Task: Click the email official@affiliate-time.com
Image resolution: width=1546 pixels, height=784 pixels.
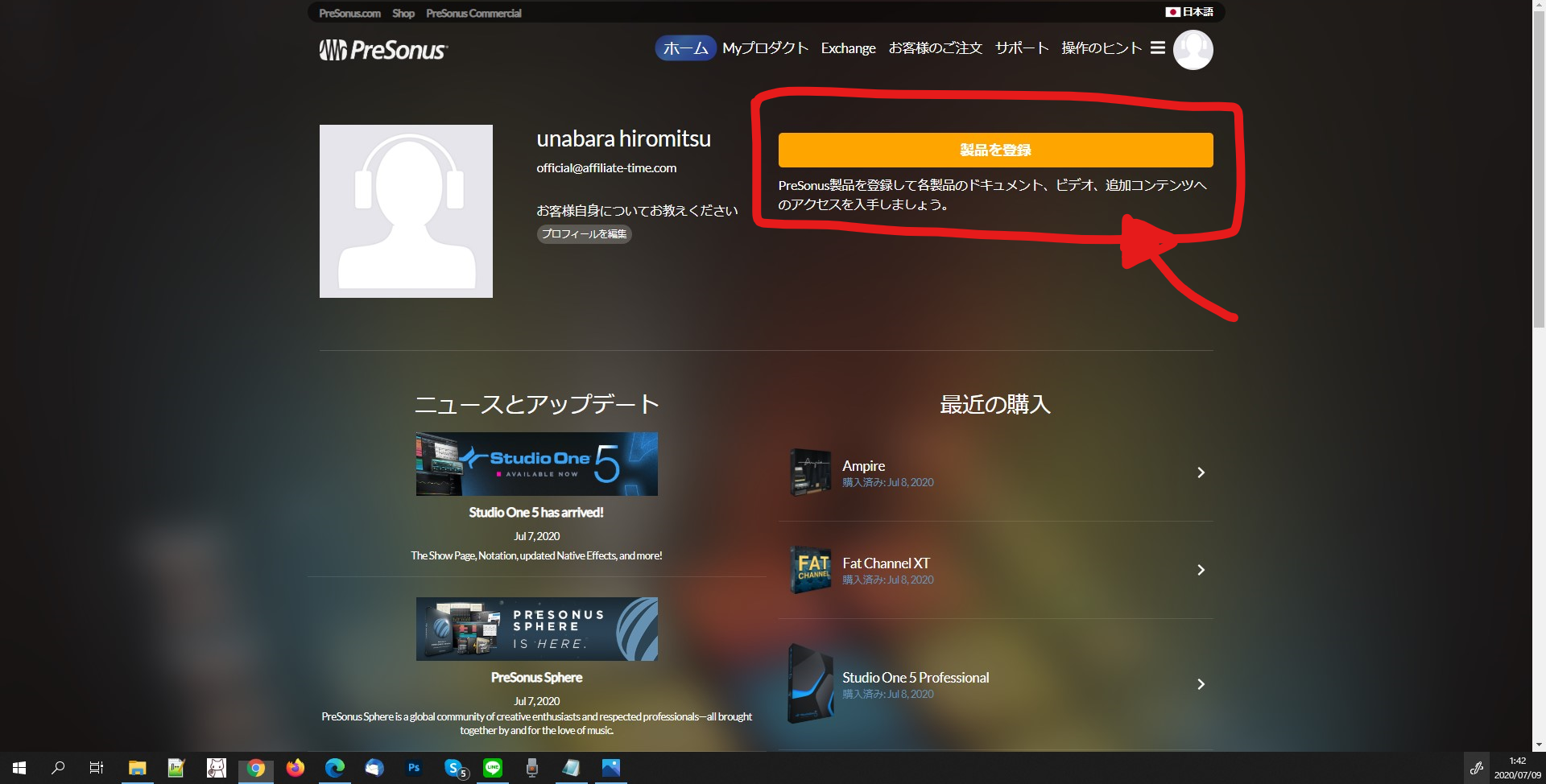Action: (606, 168)
